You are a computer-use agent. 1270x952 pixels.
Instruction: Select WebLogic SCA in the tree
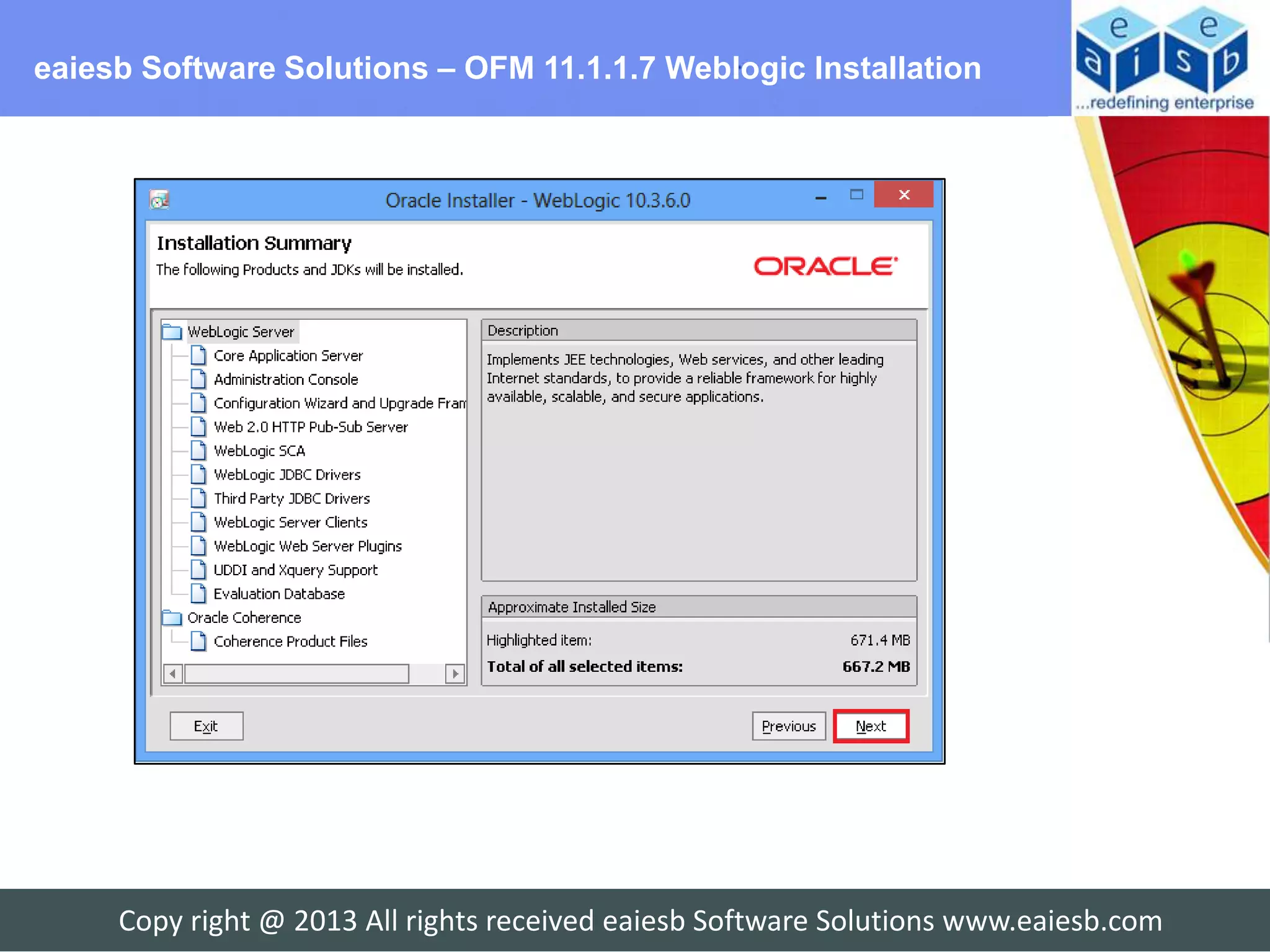click(x=259, y=451)
